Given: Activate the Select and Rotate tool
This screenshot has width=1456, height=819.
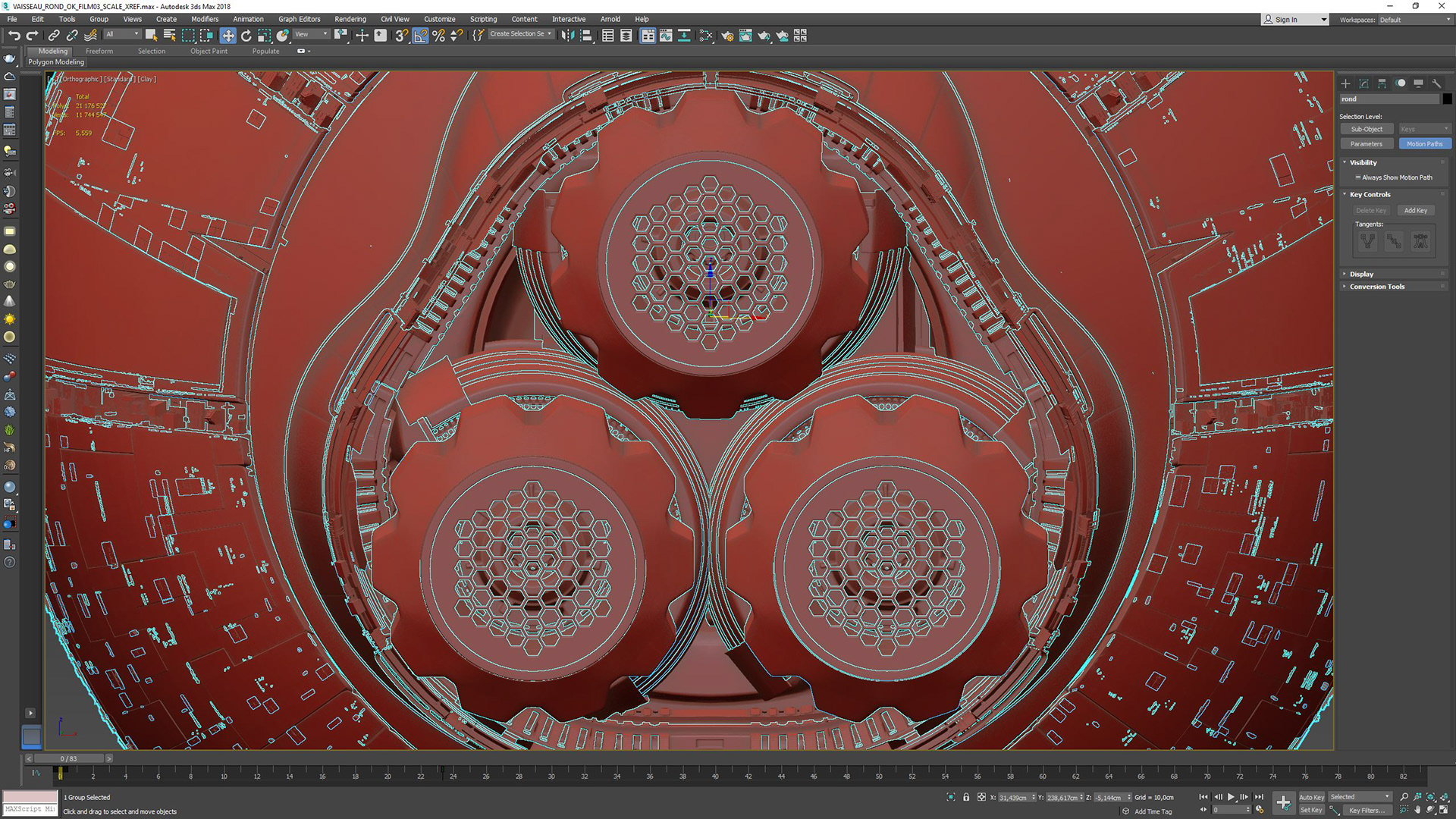Looking at the screenshot, I should tap(246, 36).
